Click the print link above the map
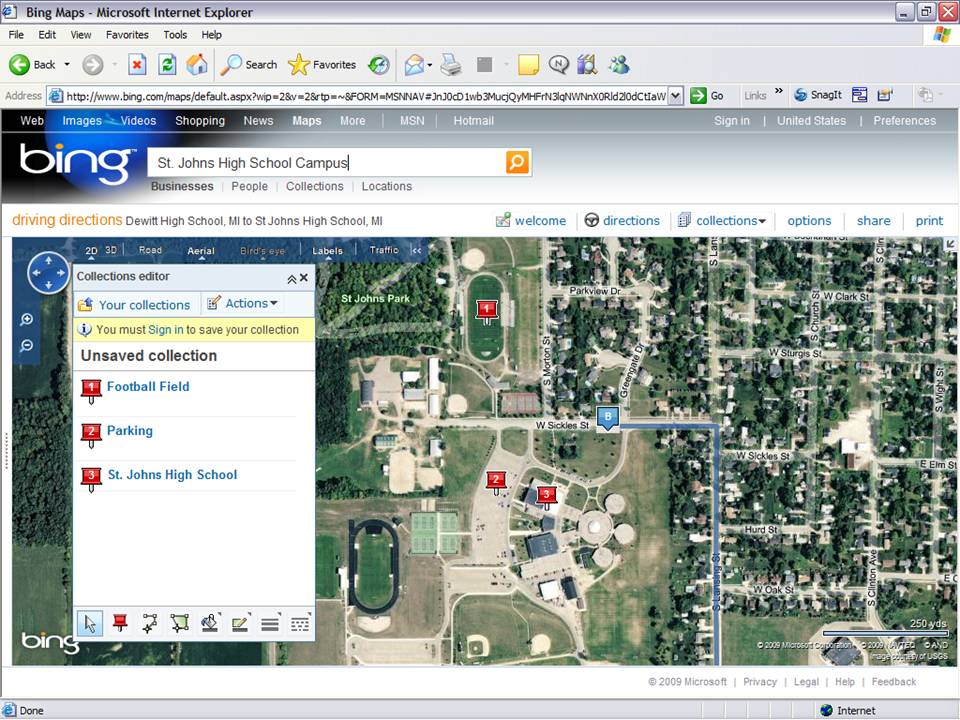Image resolution: width=960 pixels, height=720 pixels. point(929,220)
